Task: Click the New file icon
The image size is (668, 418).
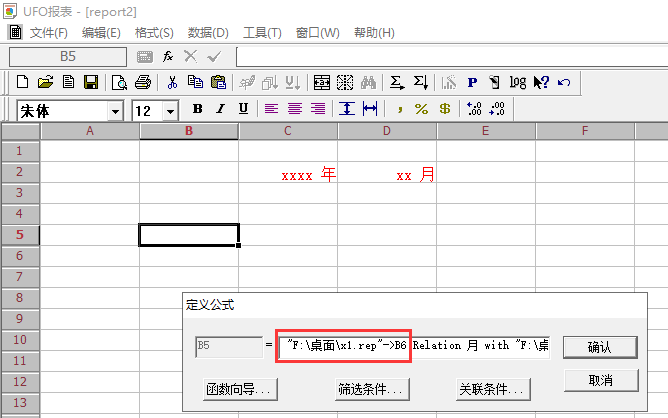Action: [23, 82]
